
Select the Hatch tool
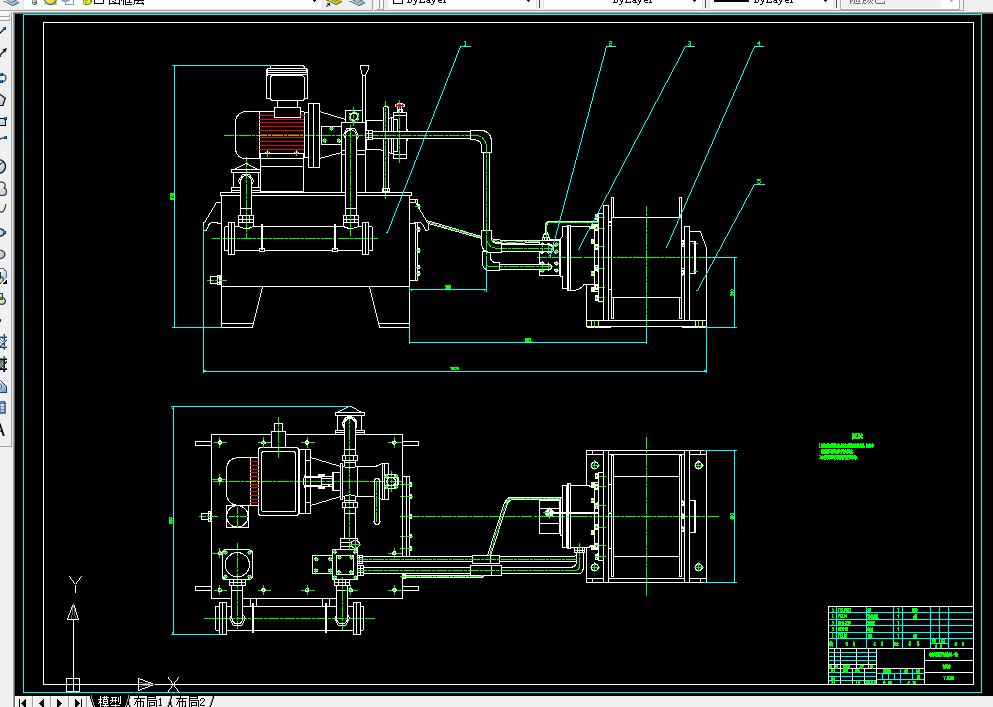[x=3, y=343]
